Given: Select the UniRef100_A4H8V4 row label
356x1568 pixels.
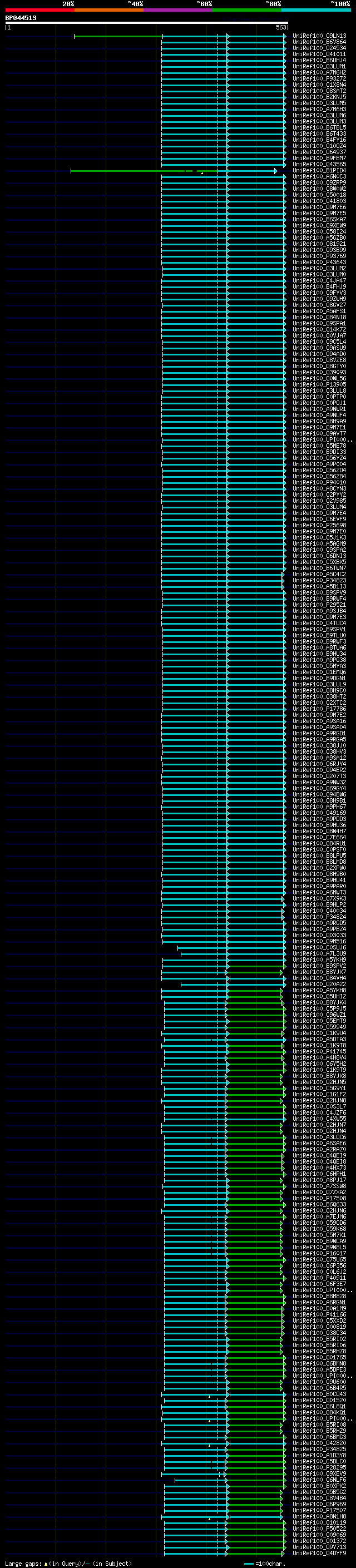Looking at the screenshot, I should [x=319, y=1058].
